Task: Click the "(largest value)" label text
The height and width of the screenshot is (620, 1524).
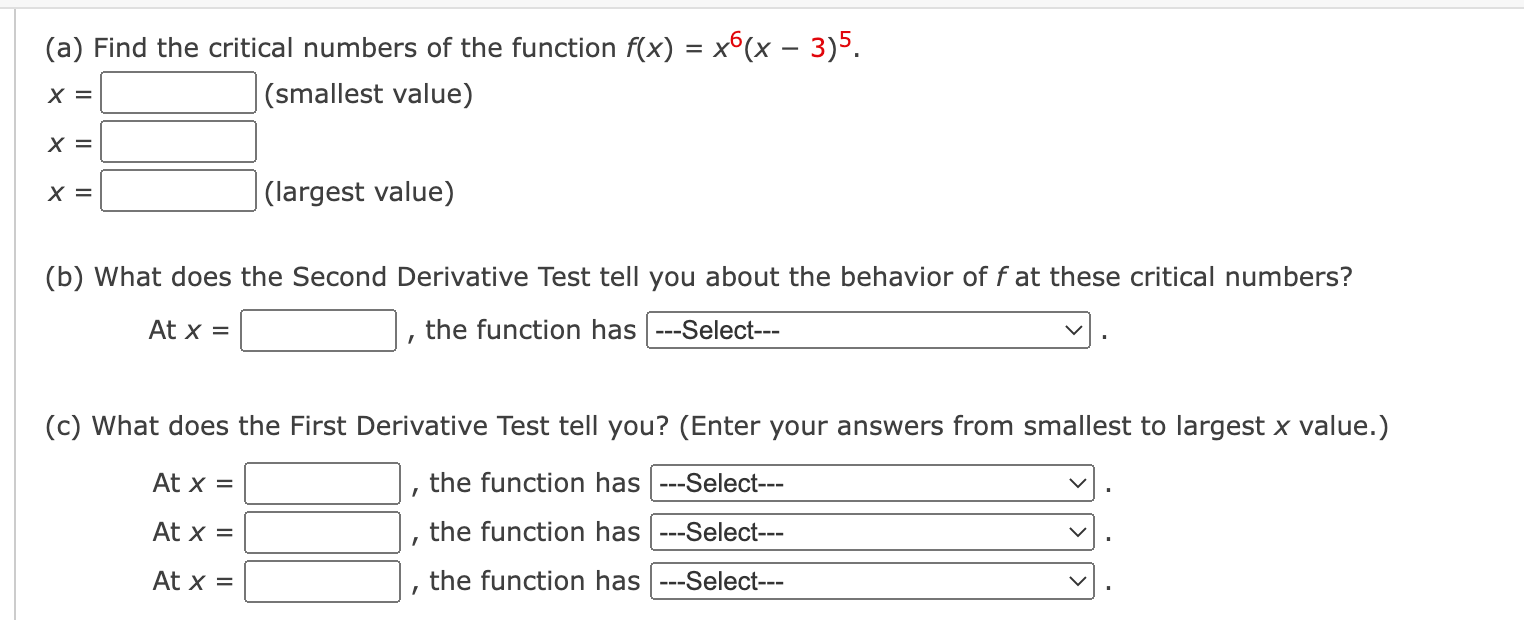Action: (360, 192)
